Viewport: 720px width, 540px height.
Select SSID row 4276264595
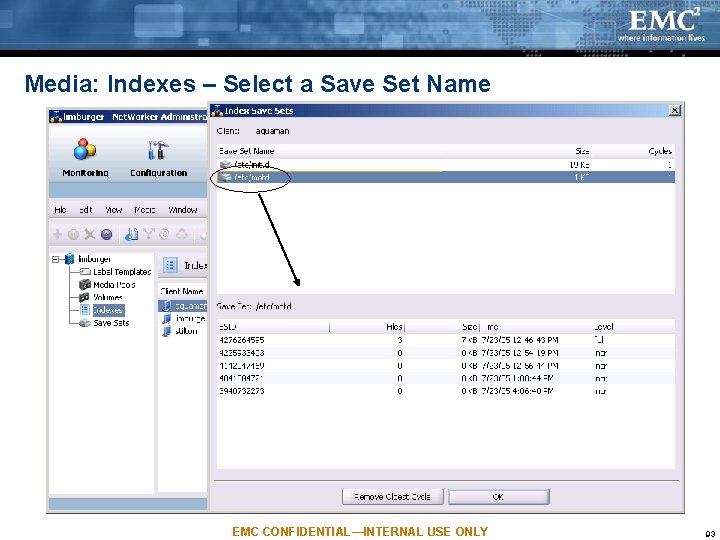click(x=445, y=340)
